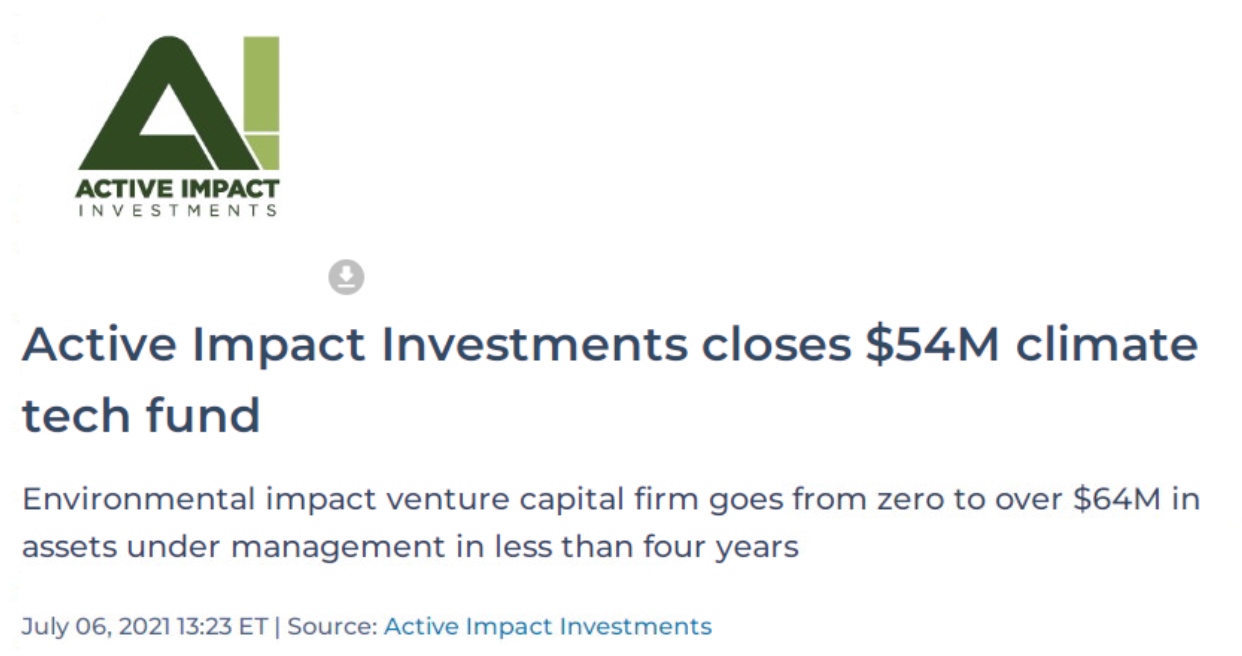Click the subheadline's first line about venture capital
Viewport: 1242px width, 656px height.
tap(610, 498)
